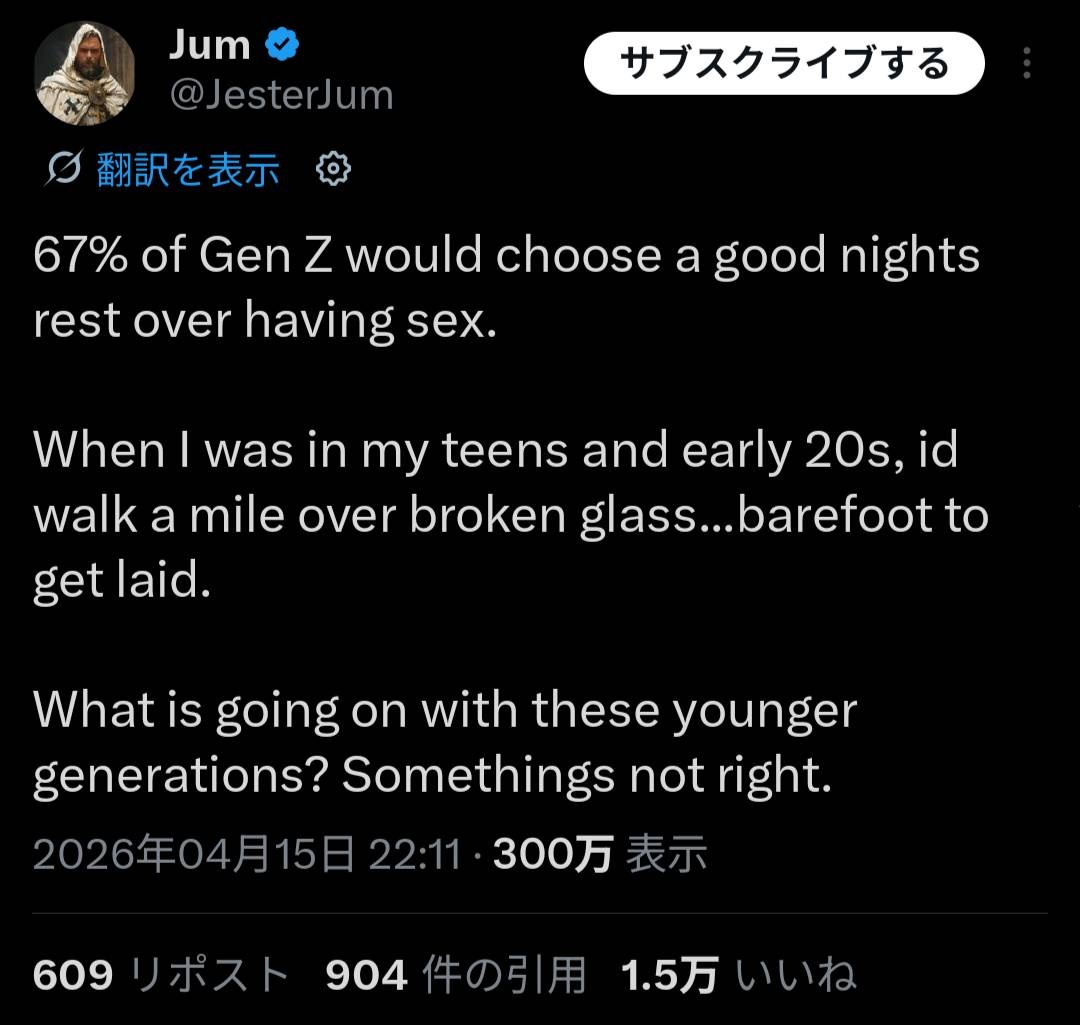The width and height of the screenshot is (1080, 1025).
Task: Click the display name Jum
Action: 209,44
